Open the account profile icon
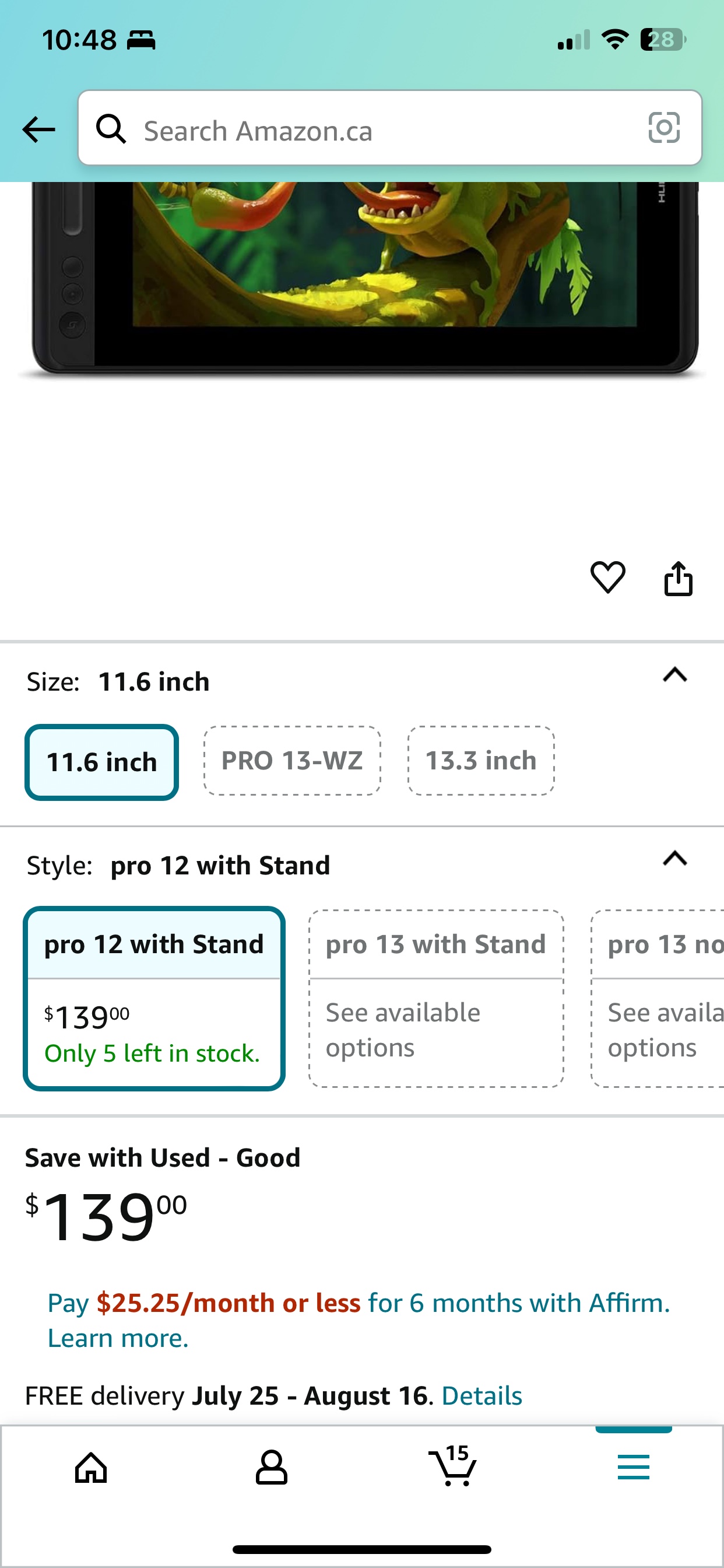The image size is (724, 1568). click(x=271, y=1468)
